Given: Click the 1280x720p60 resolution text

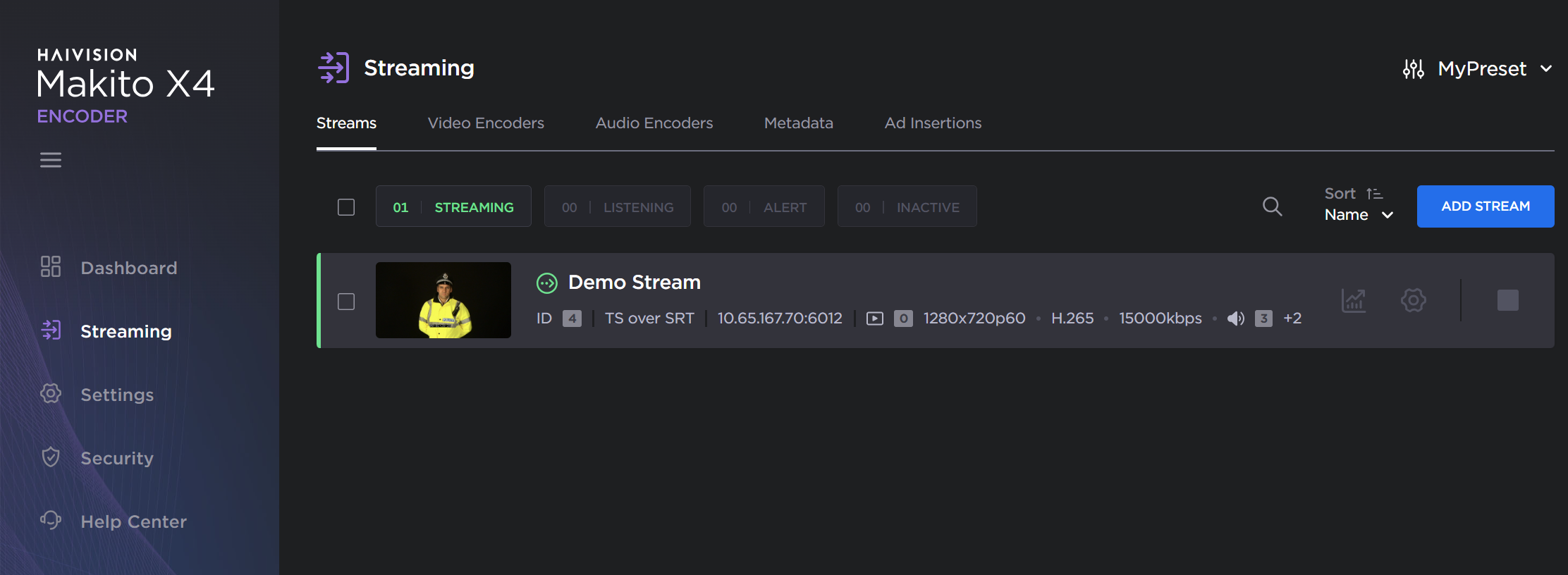Looking at the screenshot, I should [974, 319].
